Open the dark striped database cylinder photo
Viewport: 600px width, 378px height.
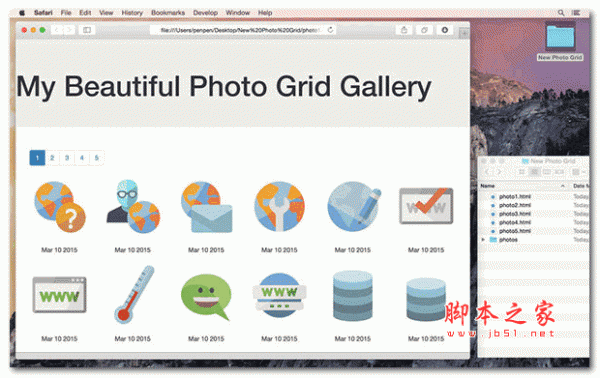pos(353,295)
